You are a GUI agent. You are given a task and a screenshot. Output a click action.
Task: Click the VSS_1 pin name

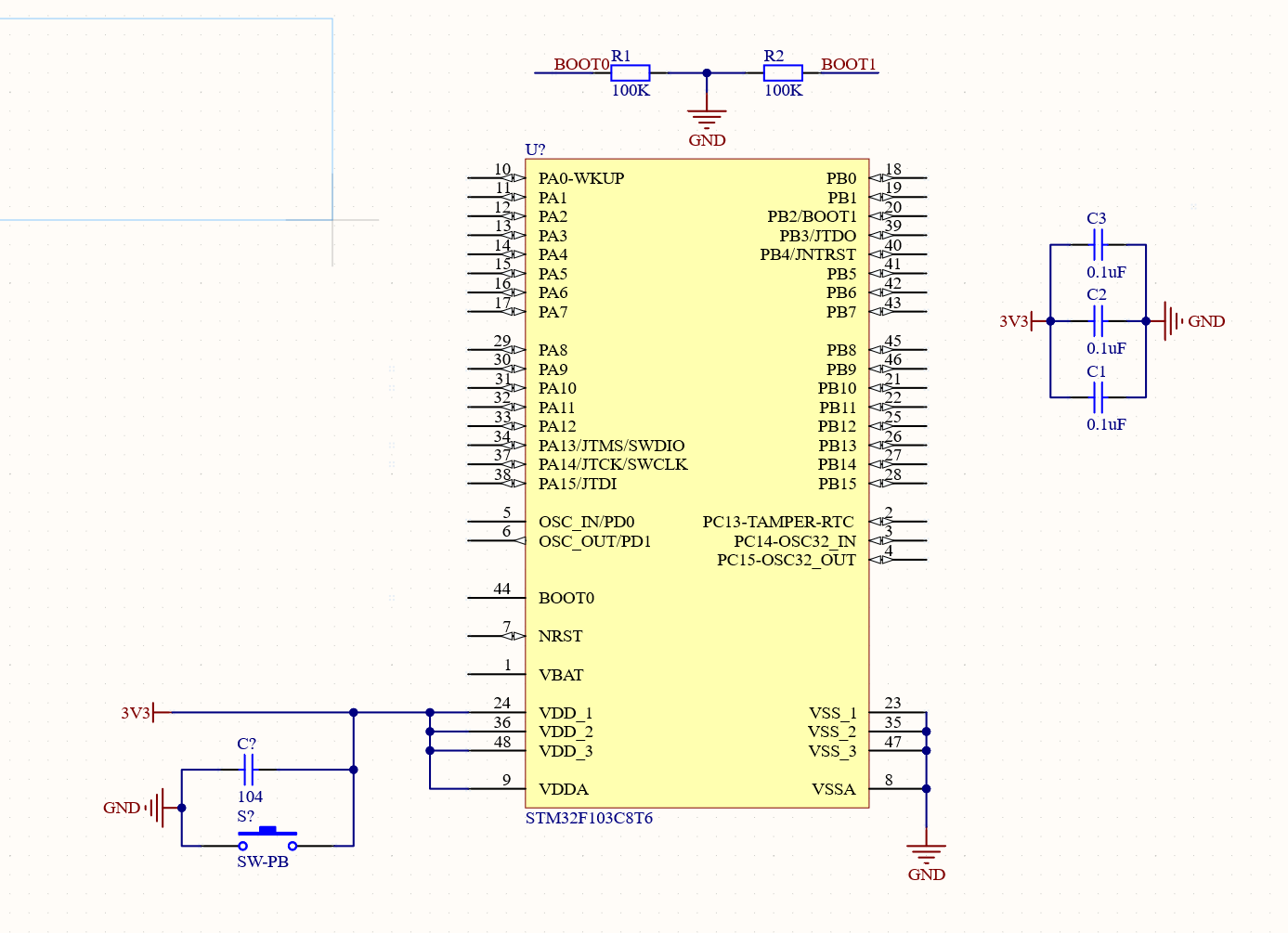pos(832,713)
